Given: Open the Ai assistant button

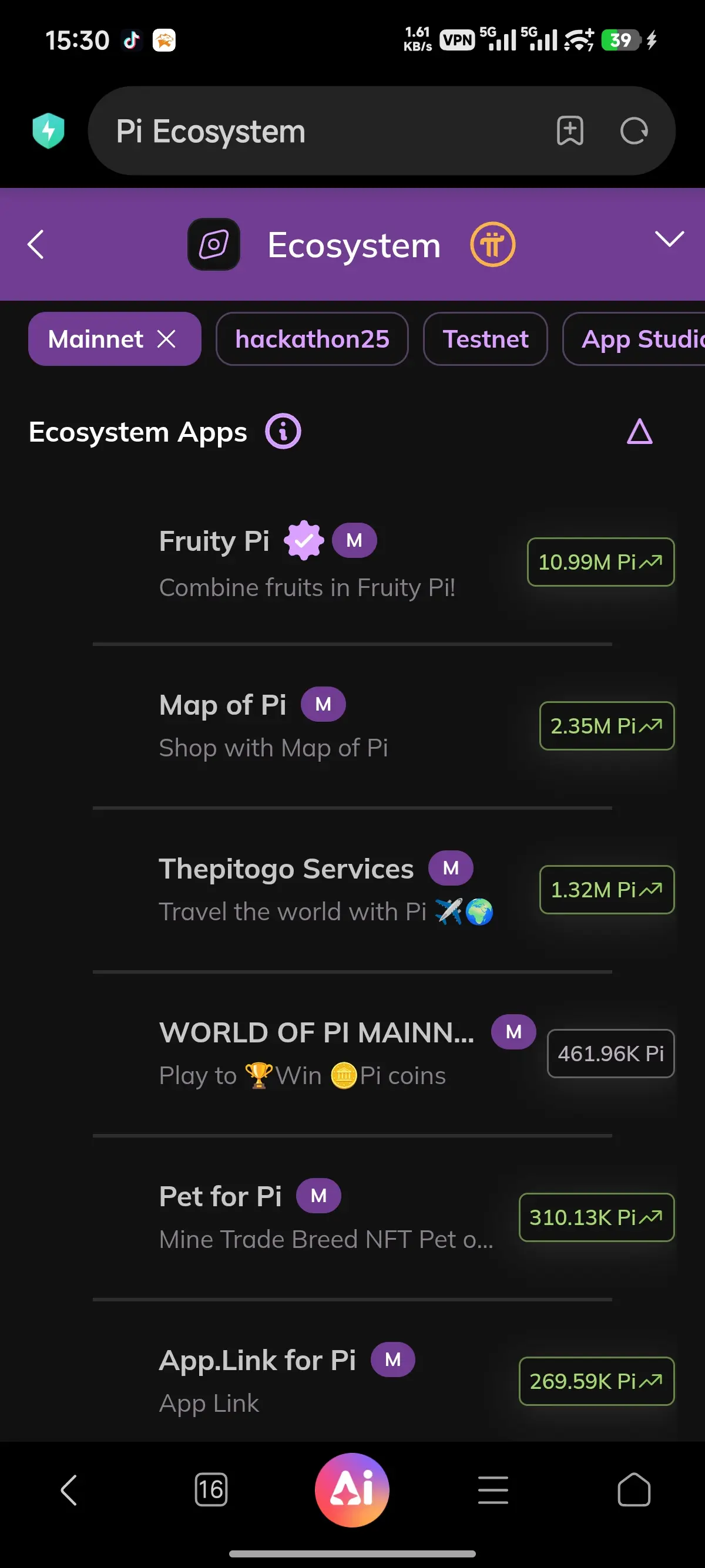Looking at the screenshot, I should pos(352,1489).
